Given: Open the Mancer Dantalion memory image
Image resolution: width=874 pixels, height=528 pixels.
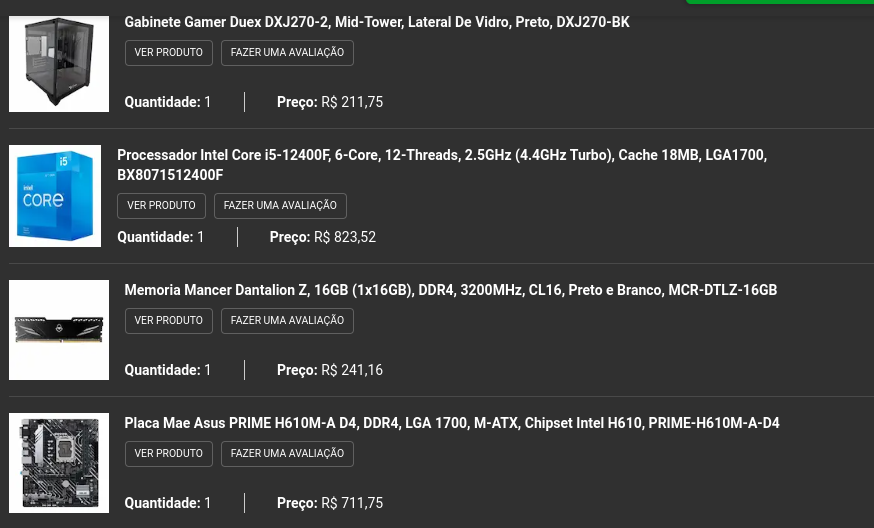Looking at the screenshot, I should 59,330.
